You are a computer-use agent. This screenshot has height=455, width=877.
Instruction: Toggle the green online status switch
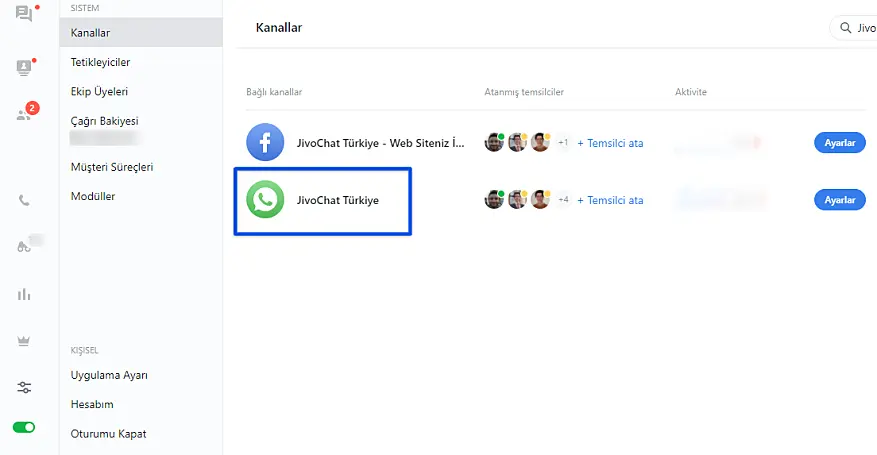(x=24, y=427)
